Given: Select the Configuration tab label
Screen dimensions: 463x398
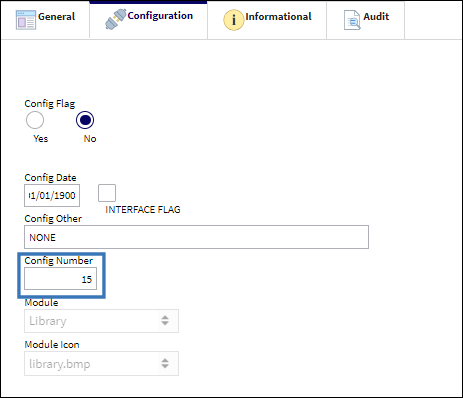Looking at the screenshot, I should pyautogui.click(x=160, y=16).
